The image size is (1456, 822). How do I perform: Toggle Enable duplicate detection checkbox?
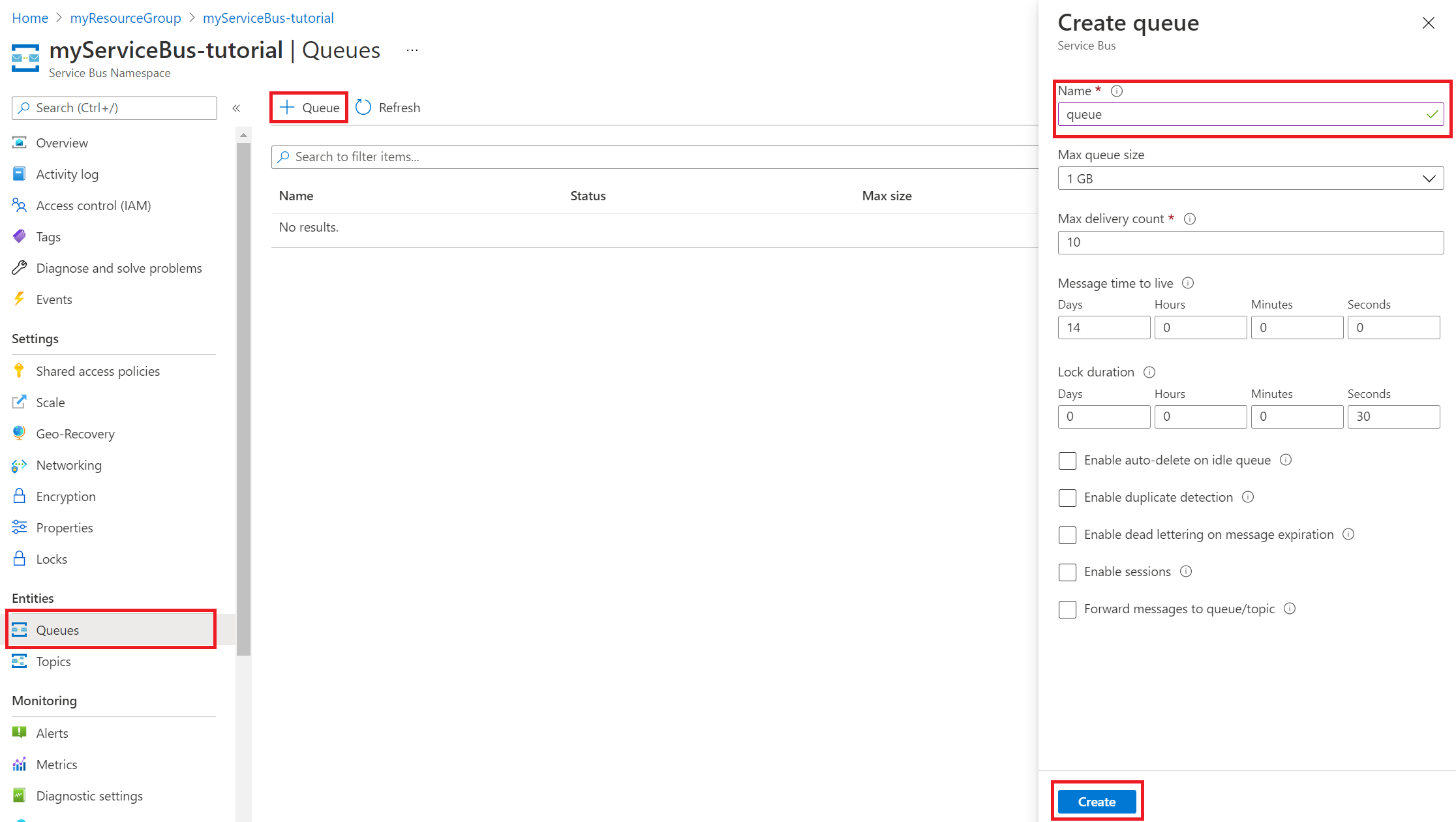tap(1068, 497)
